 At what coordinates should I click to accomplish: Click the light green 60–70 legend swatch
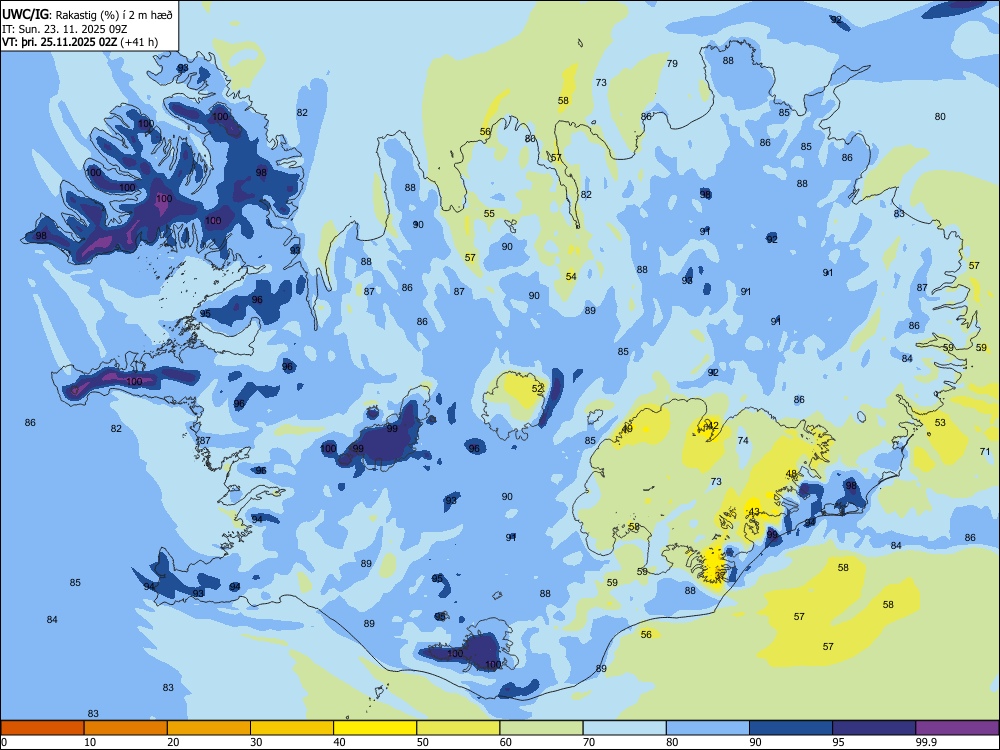pos(541,728)
